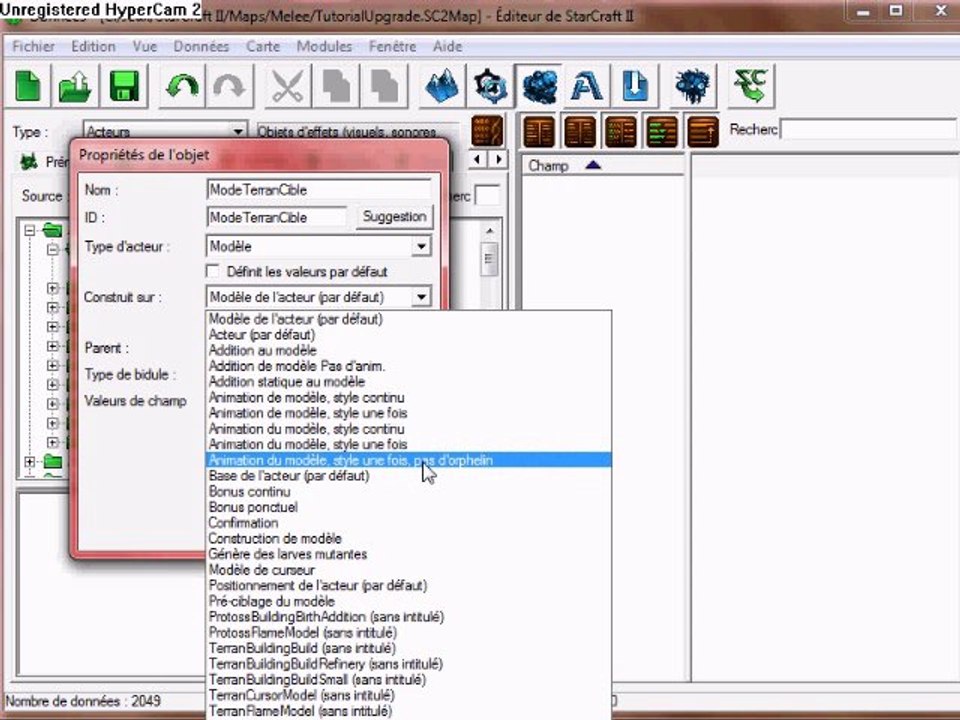Close the Construit sur dropdown list
The width and height of the screenshot is (960, 720).
click(421, 298)
